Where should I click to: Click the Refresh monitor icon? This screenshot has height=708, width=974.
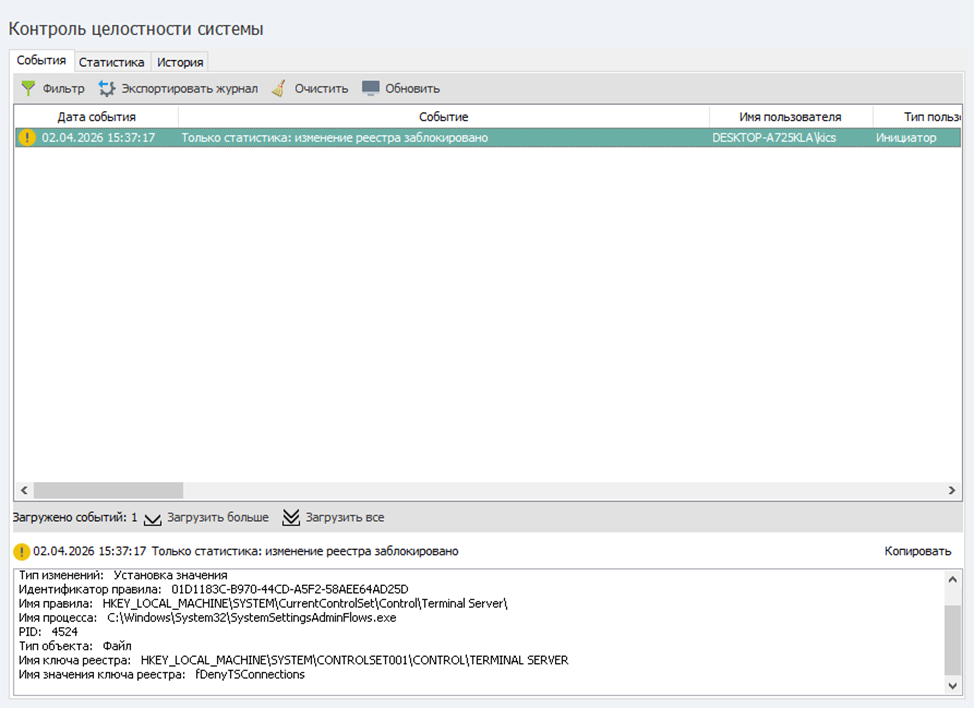point(371,88)
